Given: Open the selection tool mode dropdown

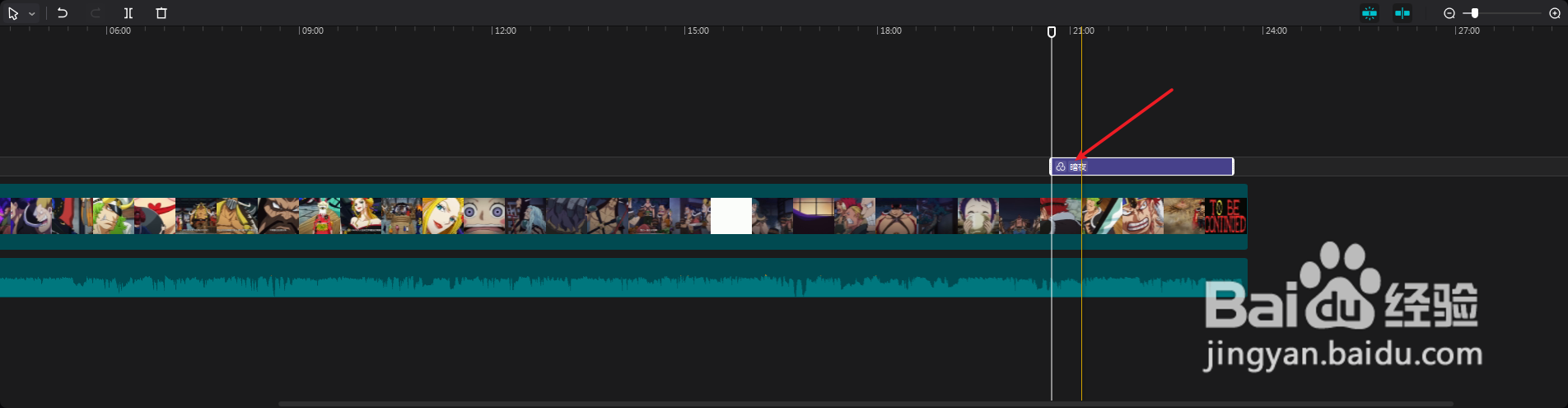Looking at the screenshot, I should 32,14.
